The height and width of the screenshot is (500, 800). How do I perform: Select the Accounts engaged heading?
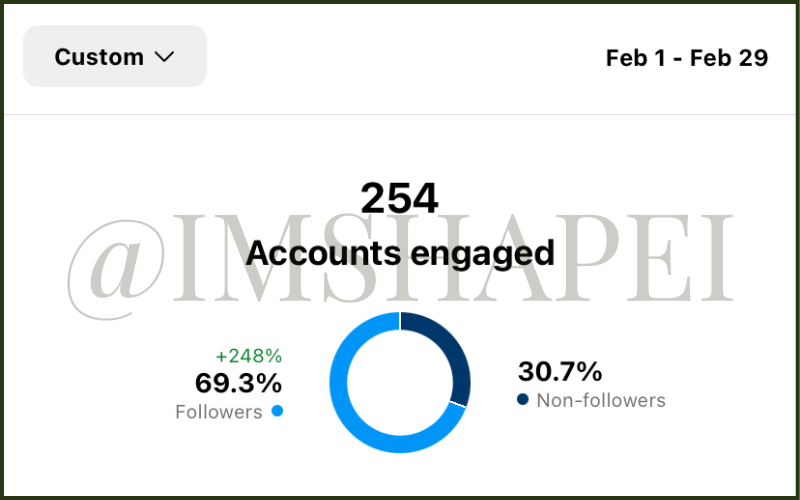399,253
